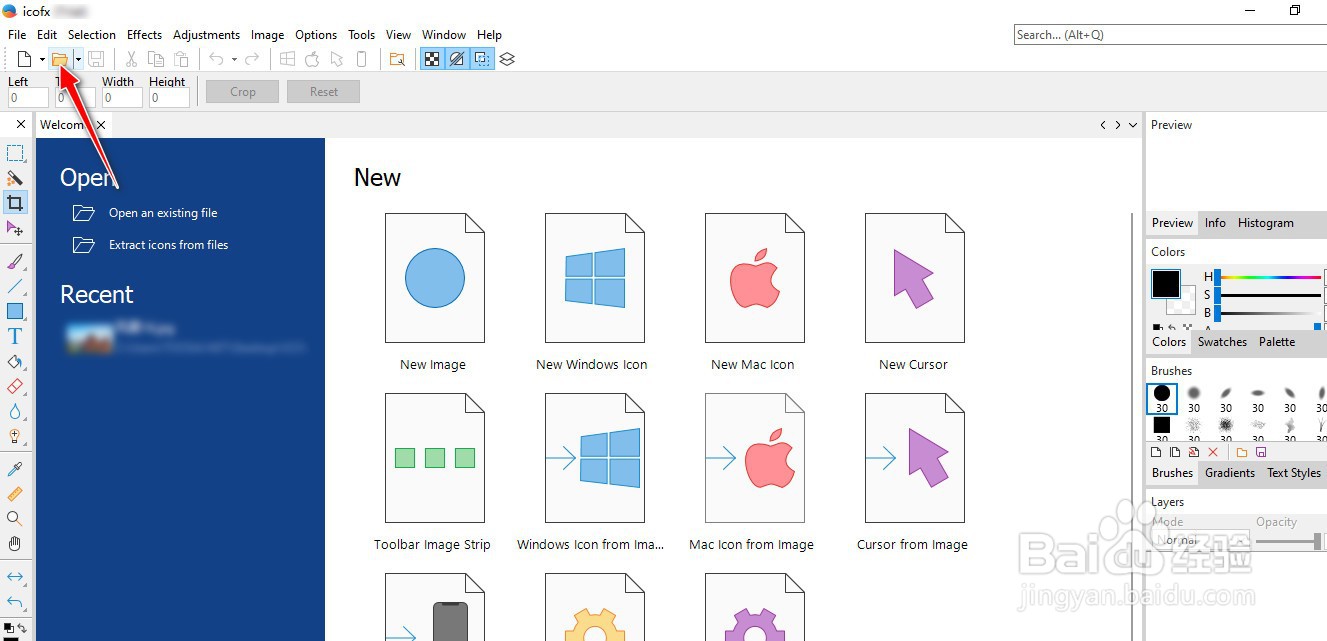
Task: Switch to the Gradients tab
Action: pos(1229,473)
